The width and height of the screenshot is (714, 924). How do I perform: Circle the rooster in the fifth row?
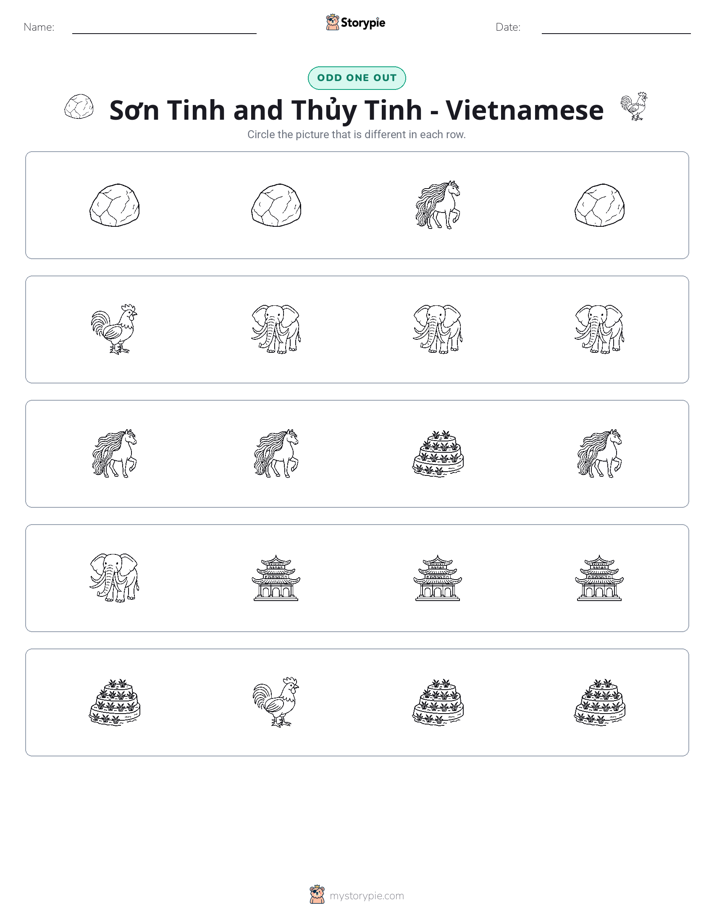pos(276,702)
